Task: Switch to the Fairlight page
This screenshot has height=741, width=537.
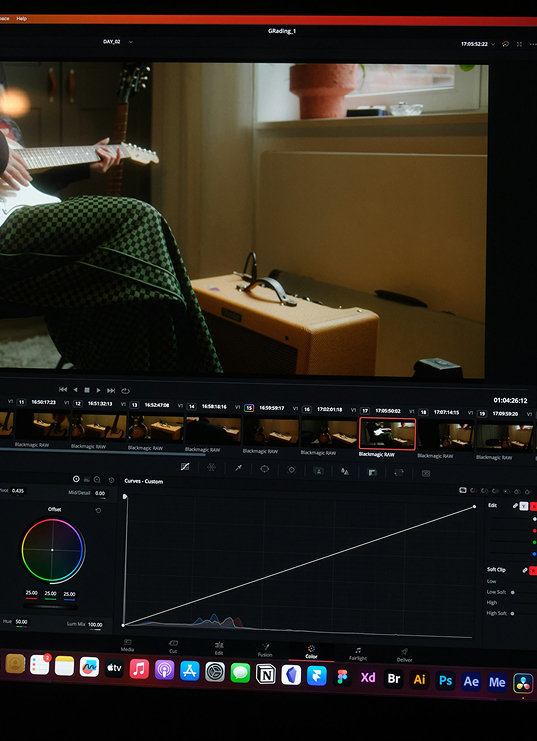Action: [358, 654]
